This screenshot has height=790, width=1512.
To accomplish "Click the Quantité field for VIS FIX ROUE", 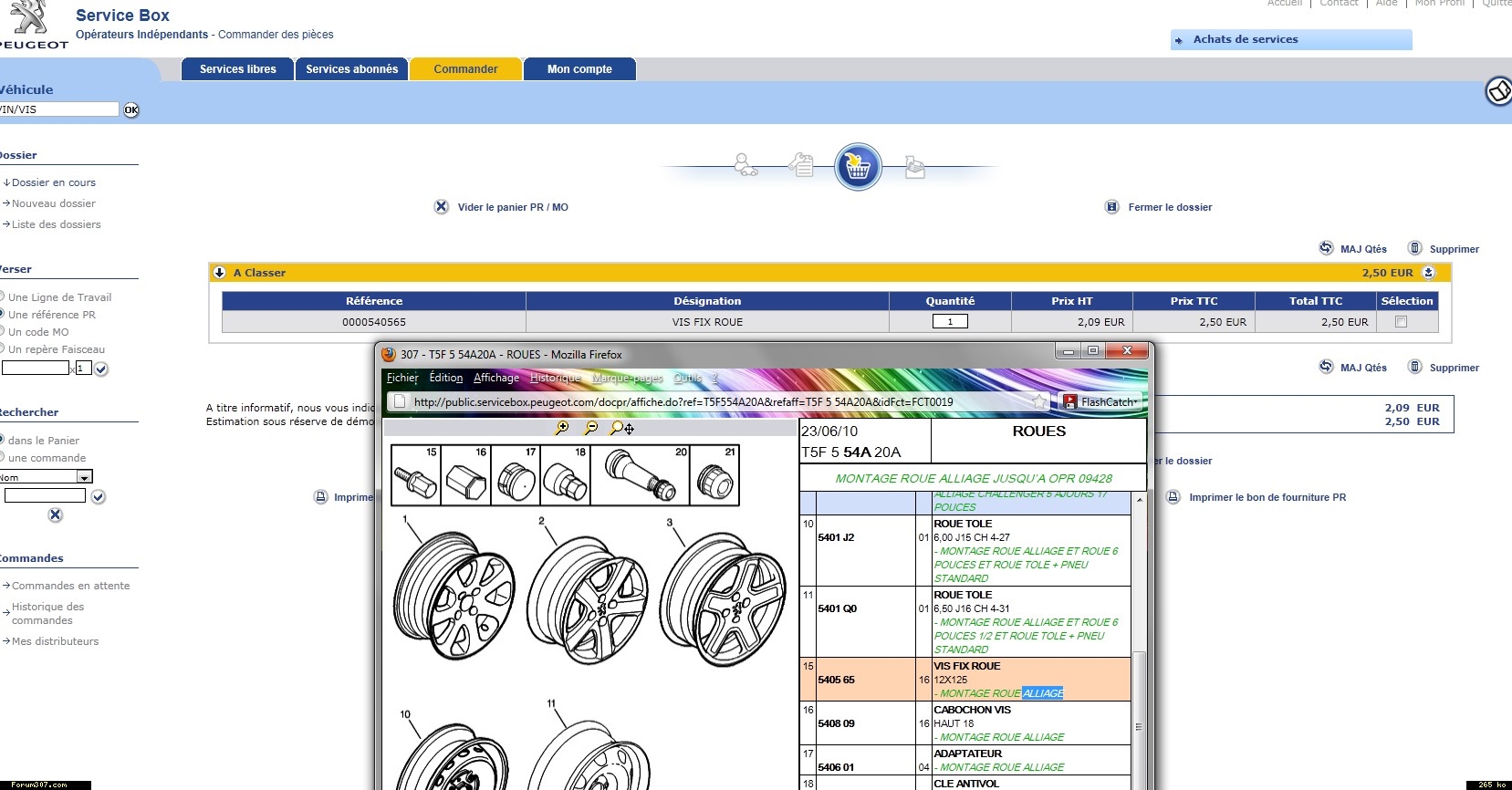I will pos(950,321).
